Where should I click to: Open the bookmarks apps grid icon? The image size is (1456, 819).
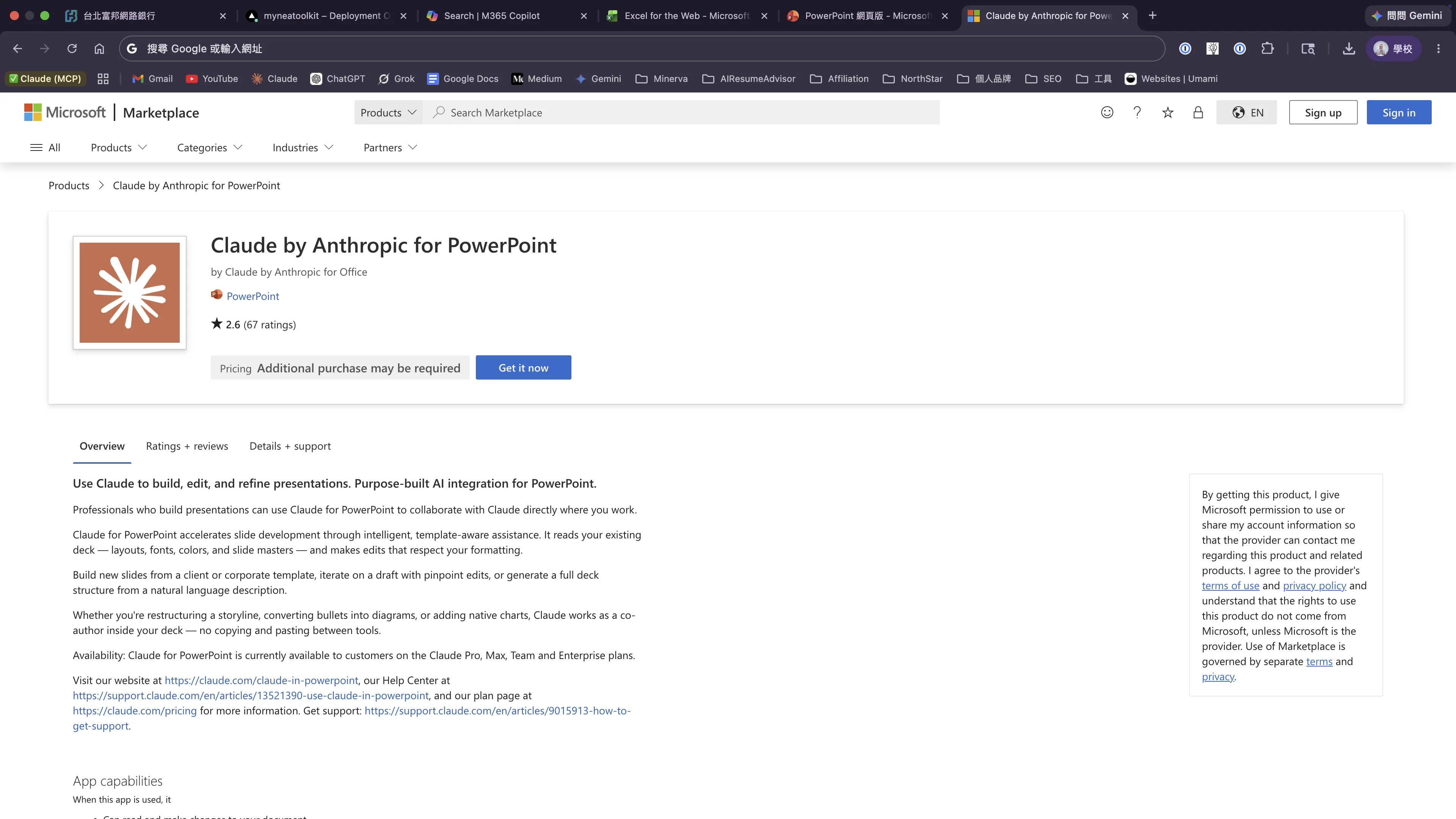tap(103, 78)
